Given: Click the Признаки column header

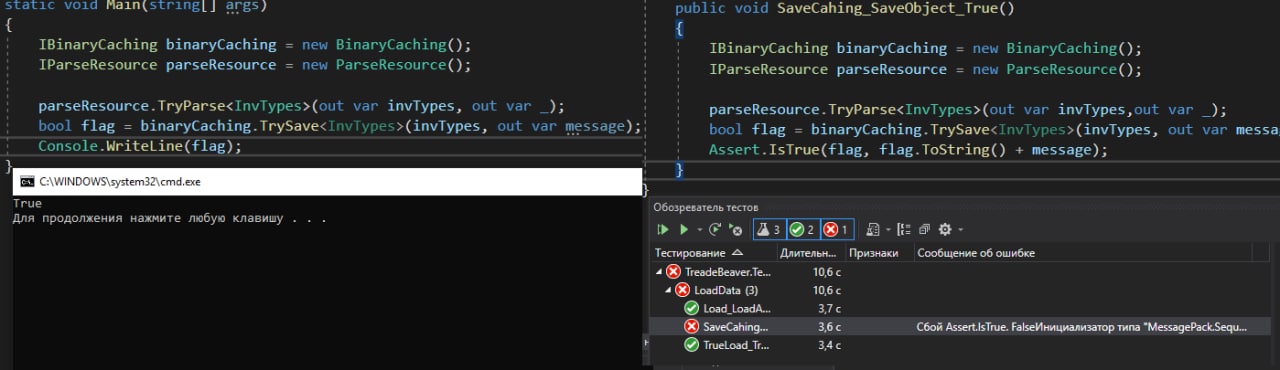Looking at the screenshot, I should (879, 253).
